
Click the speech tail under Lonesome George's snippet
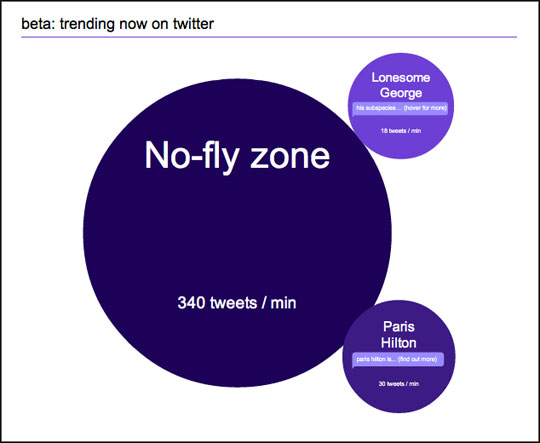[355, 116]
